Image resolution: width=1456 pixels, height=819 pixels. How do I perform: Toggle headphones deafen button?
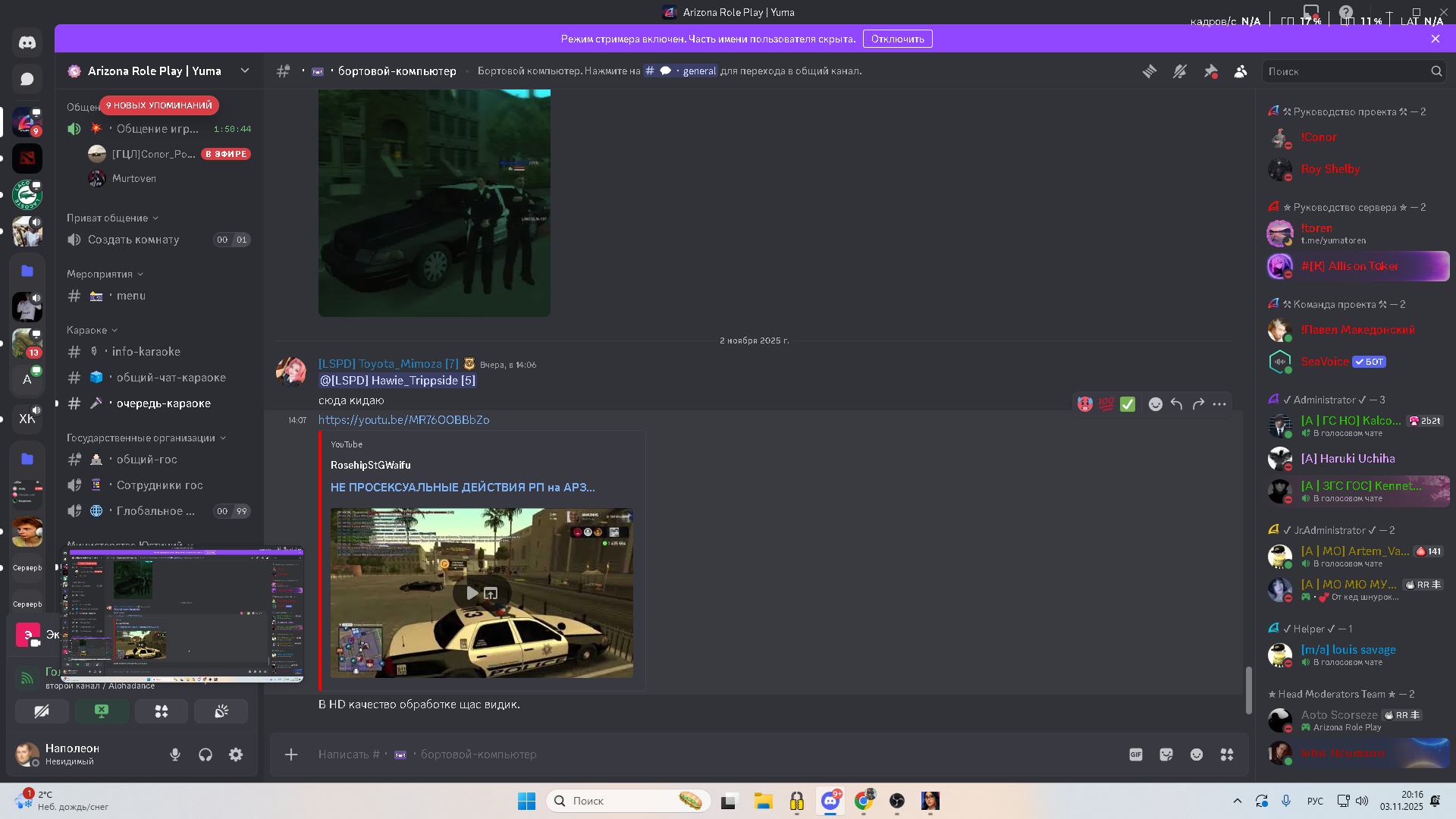tap(206, 755)
